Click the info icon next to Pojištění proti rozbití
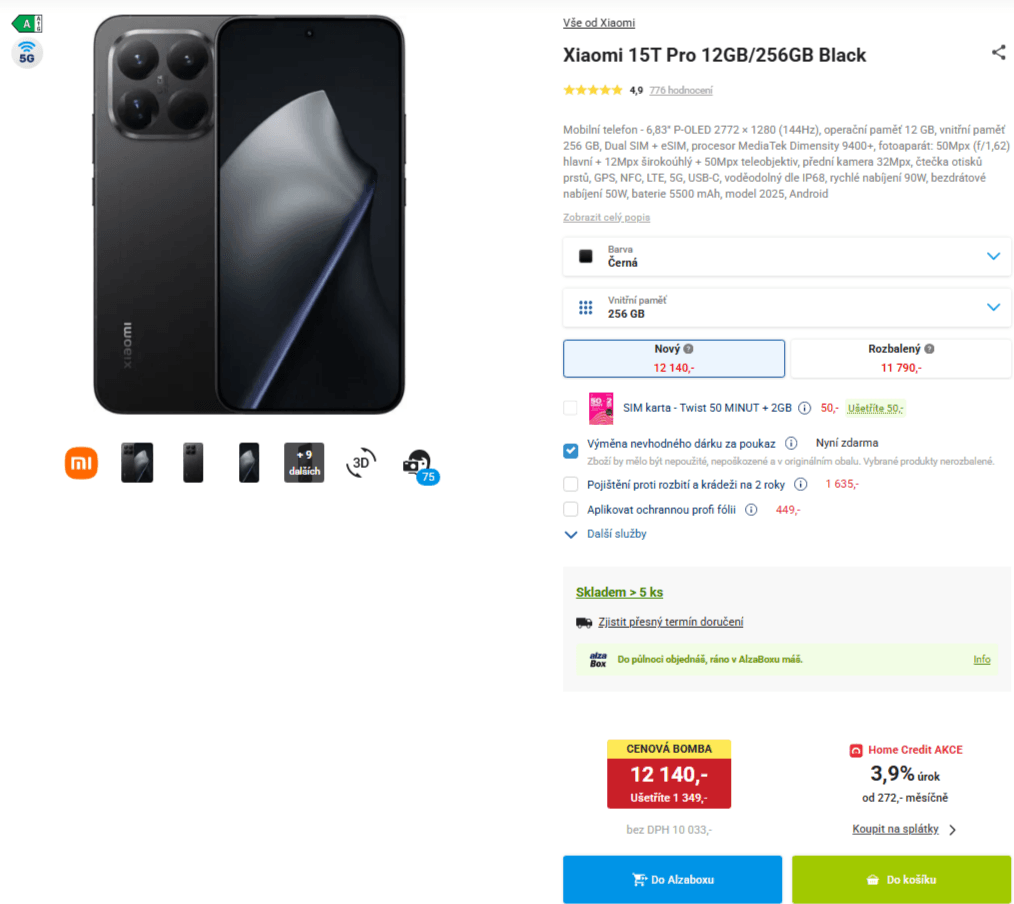The height and width of the screenshot is (904, 1014). (800, 484)
